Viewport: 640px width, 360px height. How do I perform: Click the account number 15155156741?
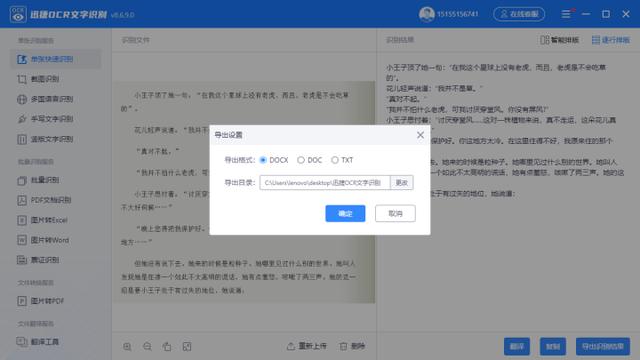pos(458,14)
